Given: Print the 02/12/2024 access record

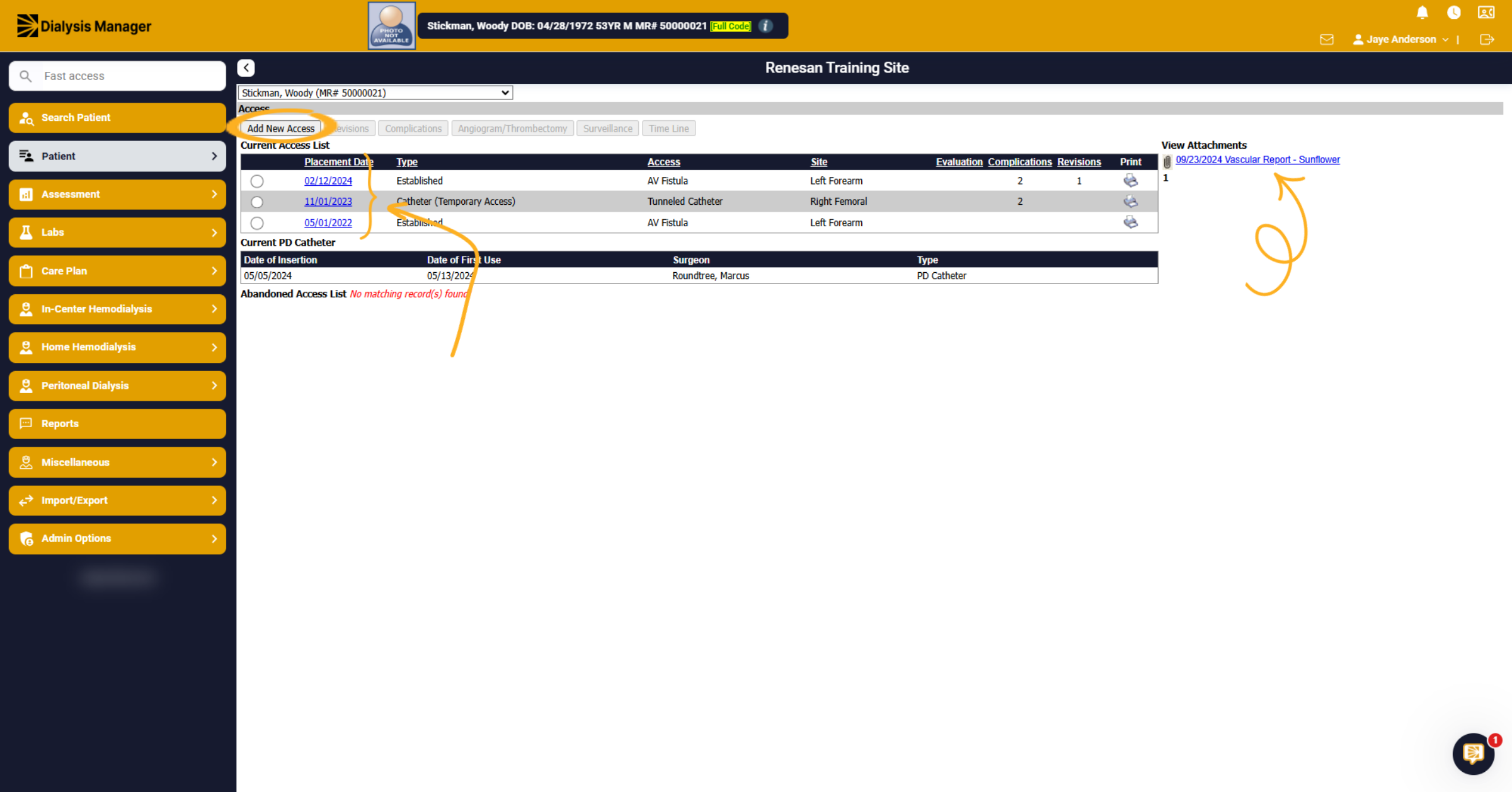Looking at the screenshot, I should 1130,181.
